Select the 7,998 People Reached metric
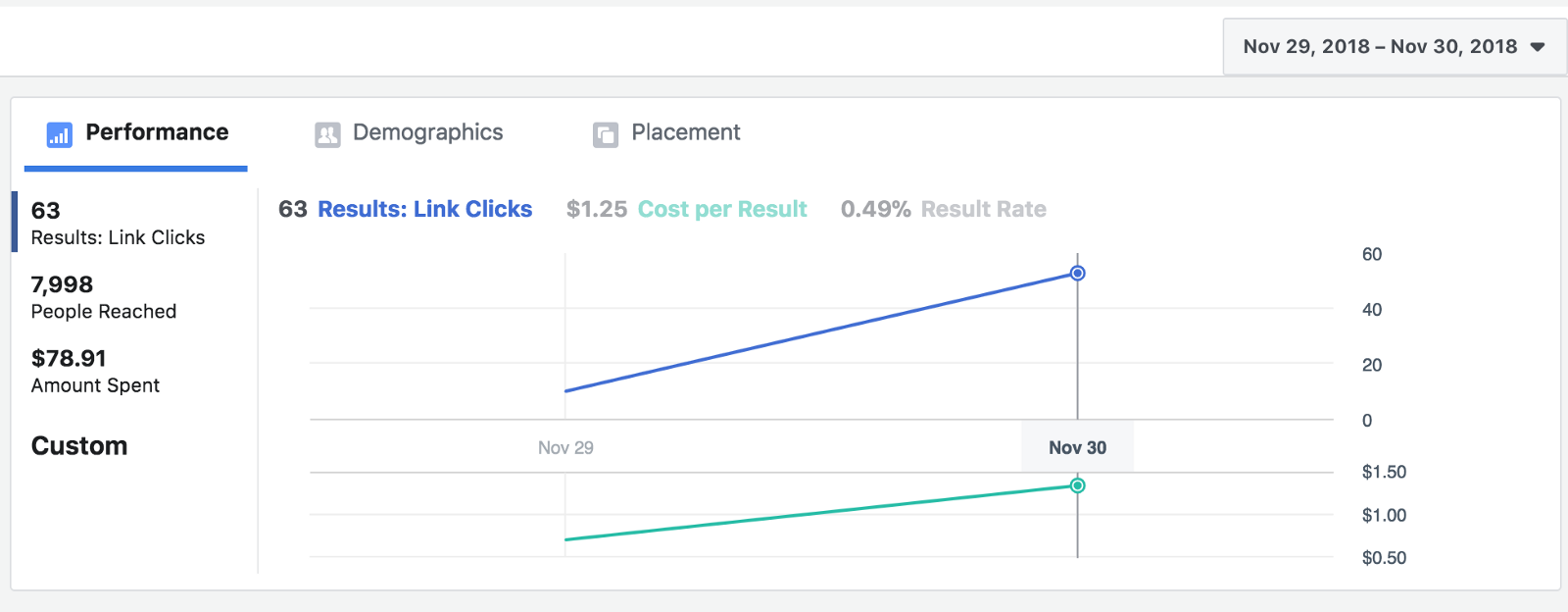 tap(103, 297)
